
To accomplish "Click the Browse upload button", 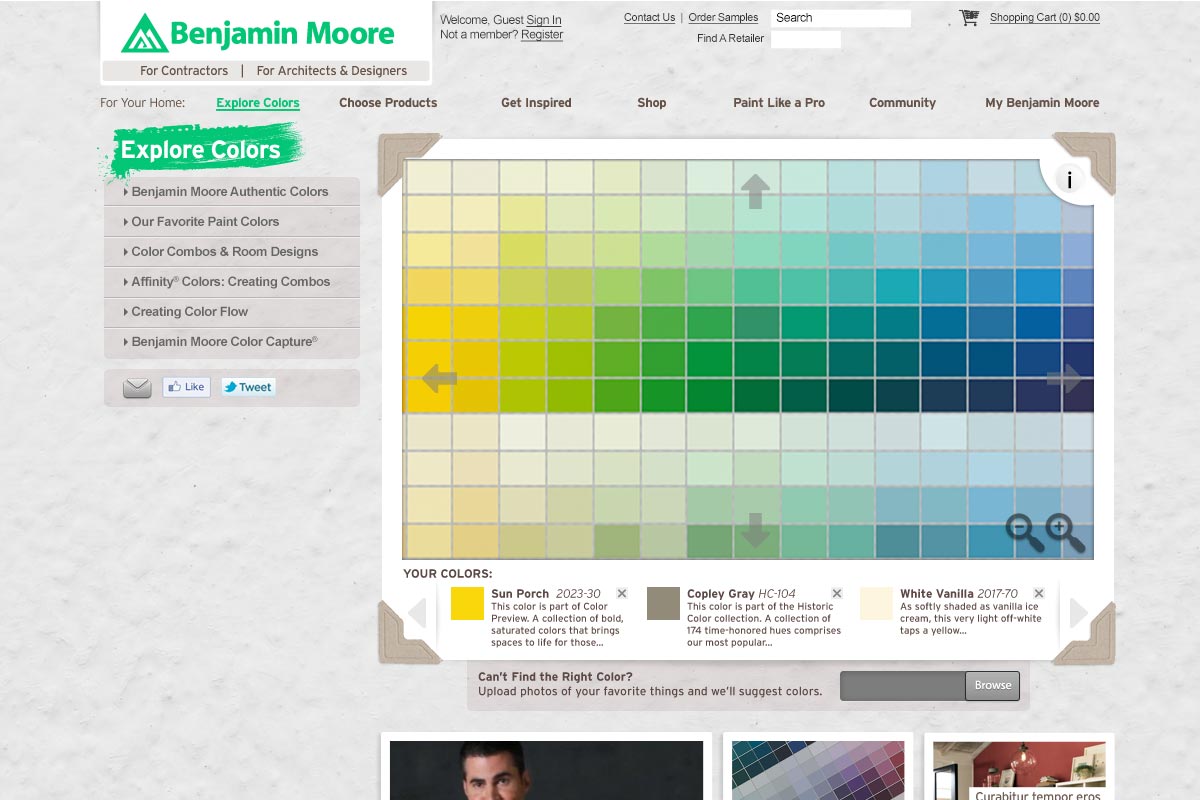I will coord(992,685).
